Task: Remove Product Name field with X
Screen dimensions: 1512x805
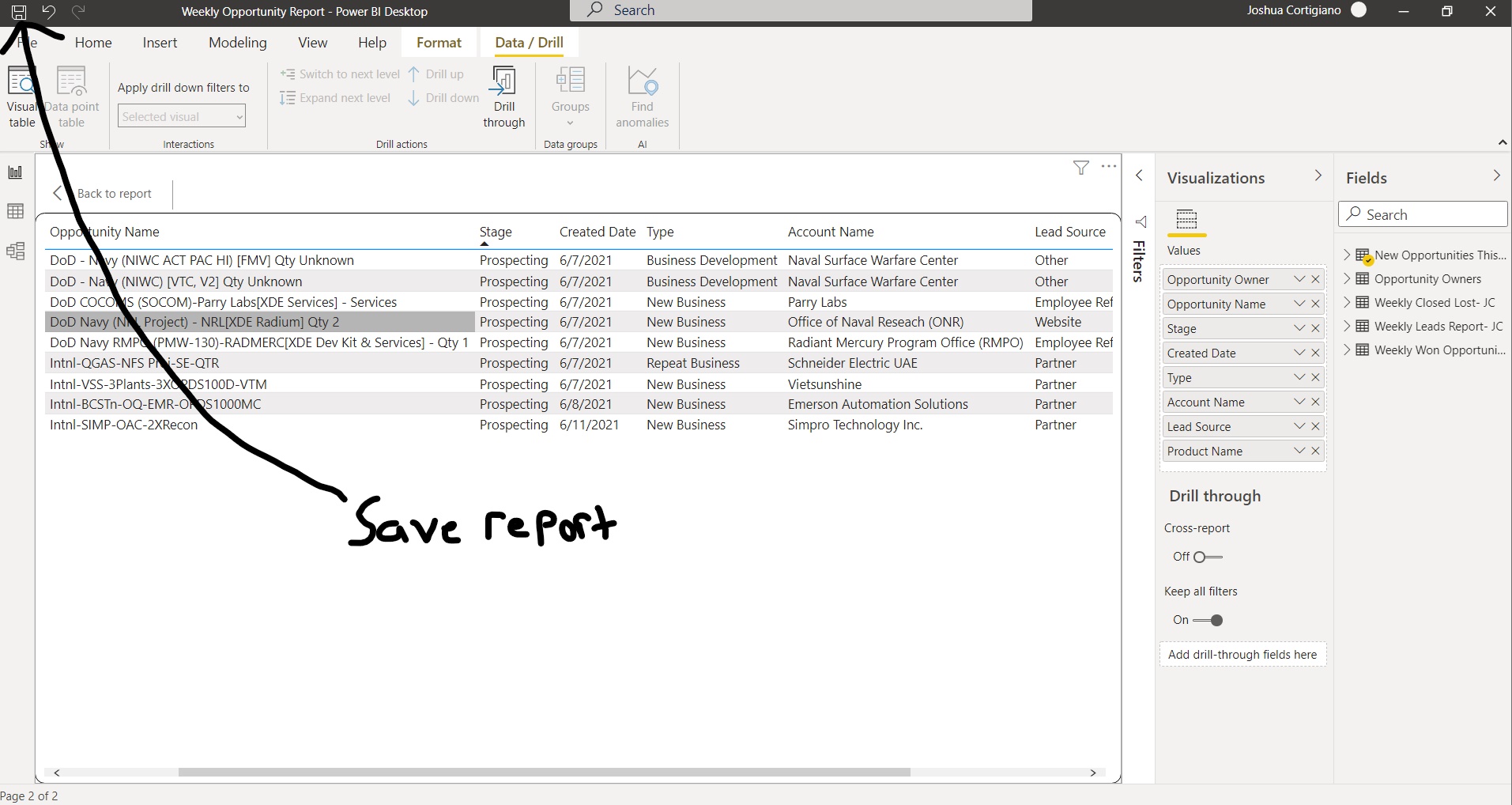Action: [x=1315, y=451]
